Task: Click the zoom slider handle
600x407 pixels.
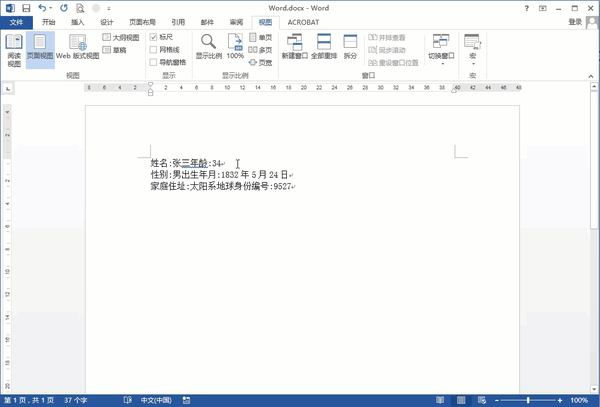Action: [528, 400]
